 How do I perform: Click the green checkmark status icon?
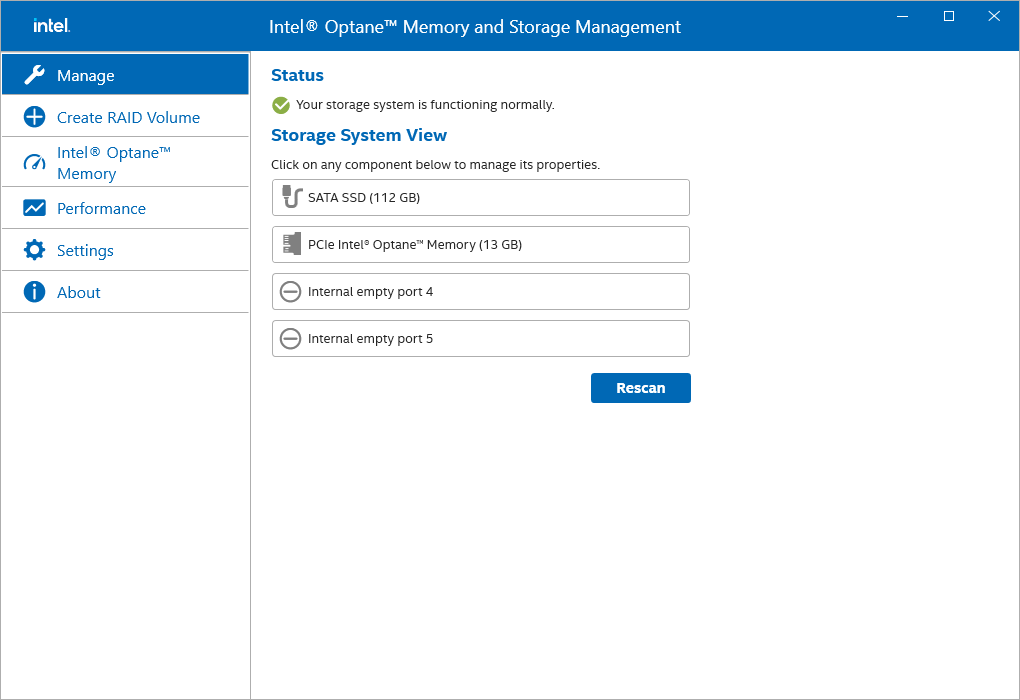[281, 105]
